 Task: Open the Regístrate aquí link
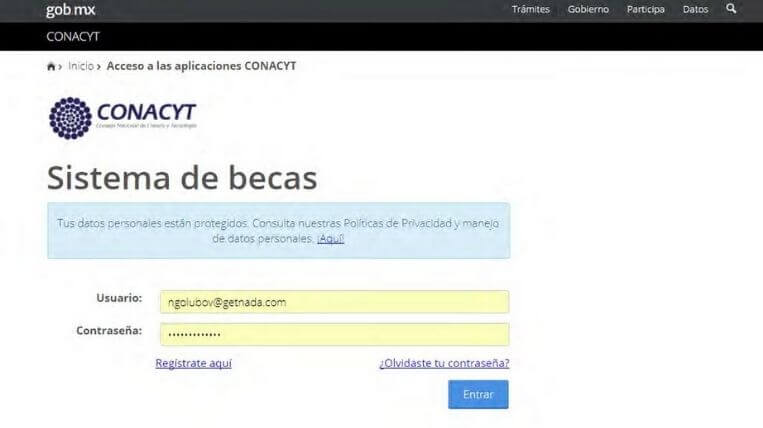[194, 363]
